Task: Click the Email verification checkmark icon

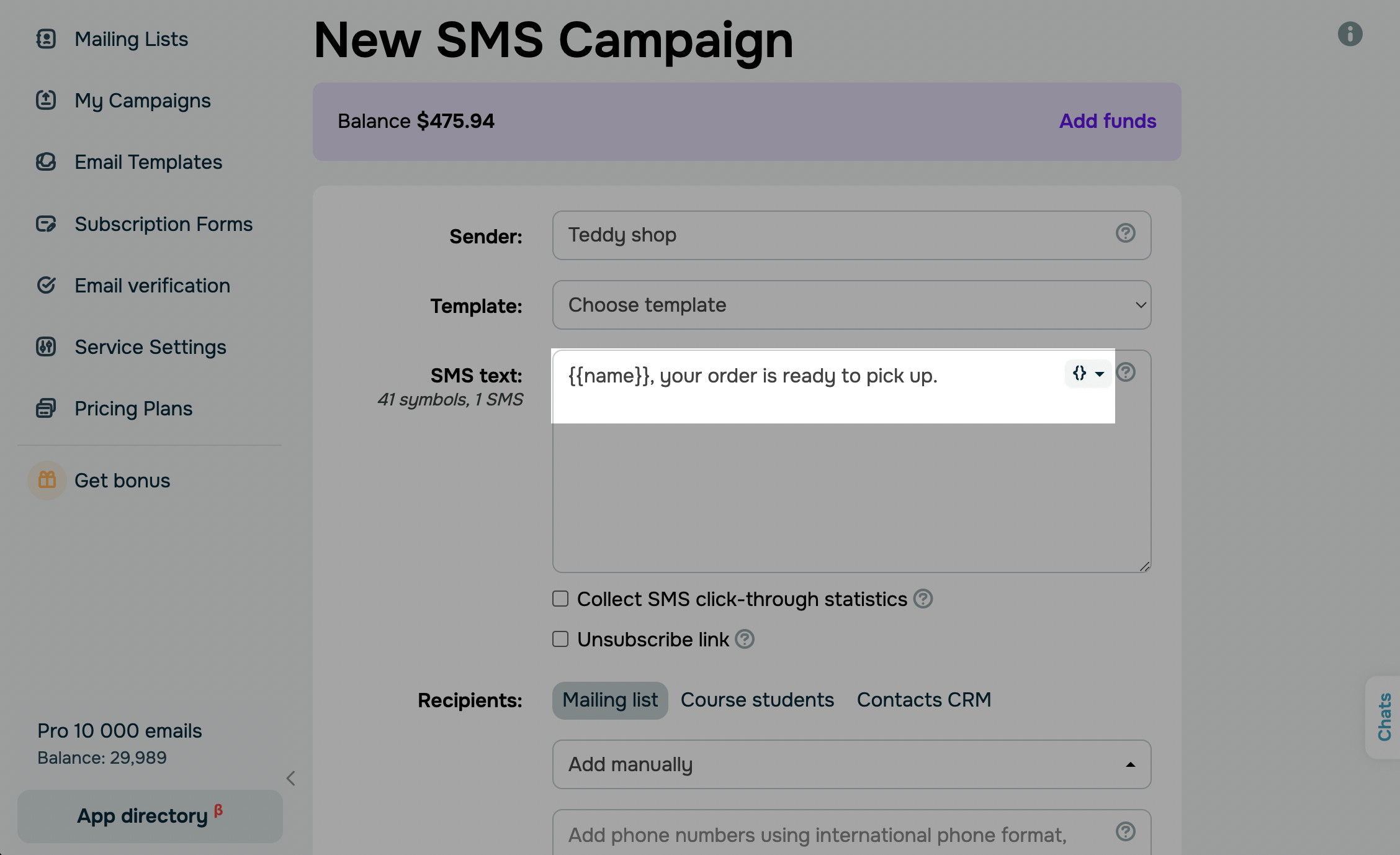Action: coord(46,285)
